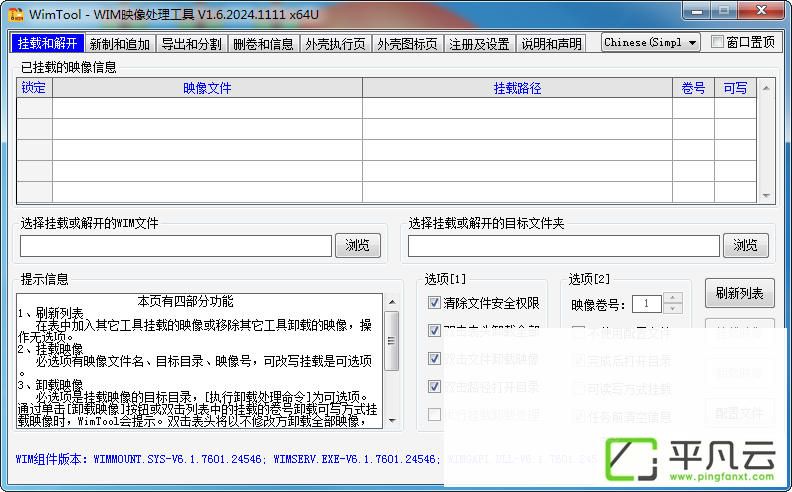Click the 挂载路径 column header
Screen dimensions: 792x492
click(517, 88)
